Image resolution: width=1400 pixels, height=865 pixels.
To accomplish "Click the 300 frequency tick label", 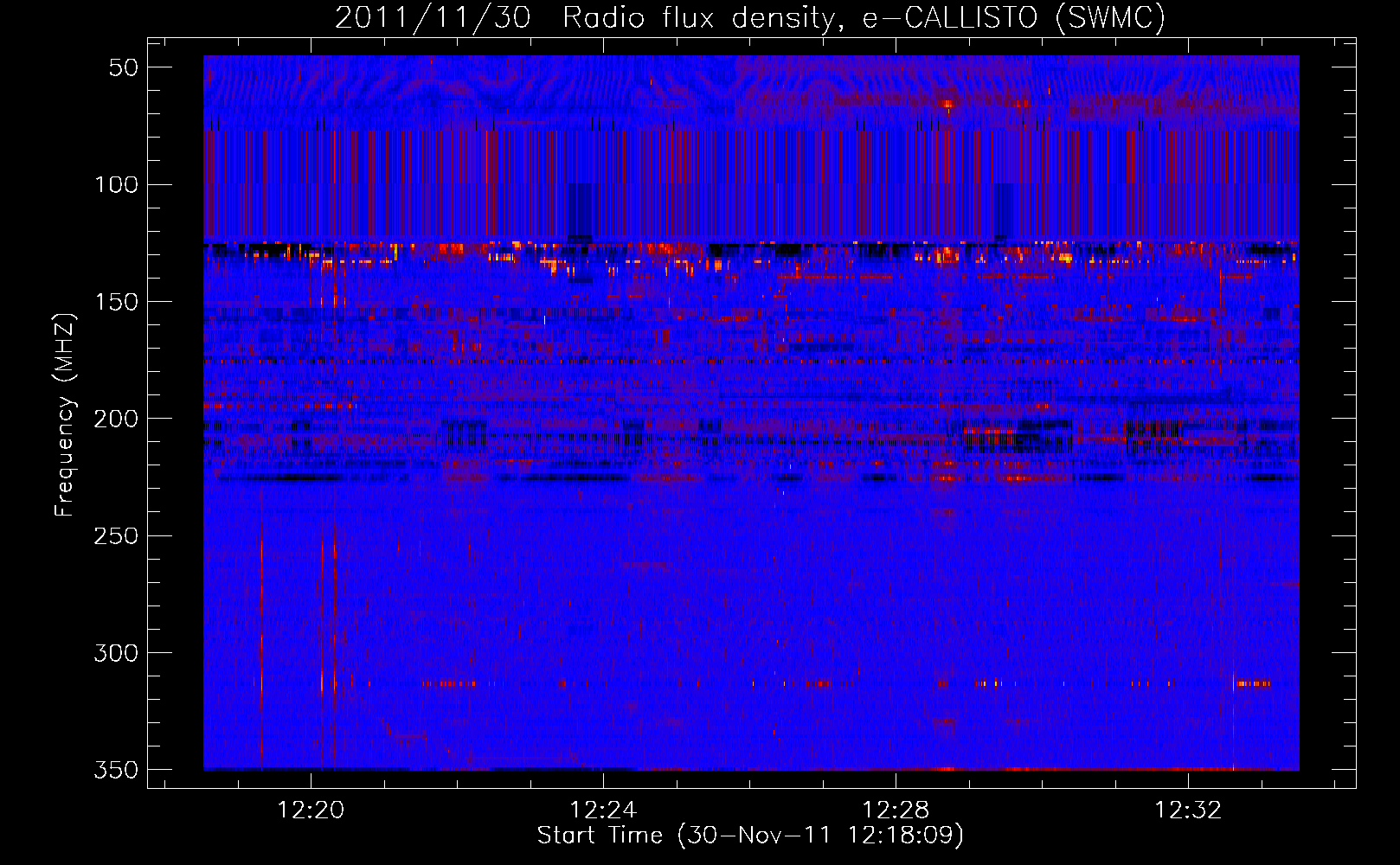I will tap(117, 653).
